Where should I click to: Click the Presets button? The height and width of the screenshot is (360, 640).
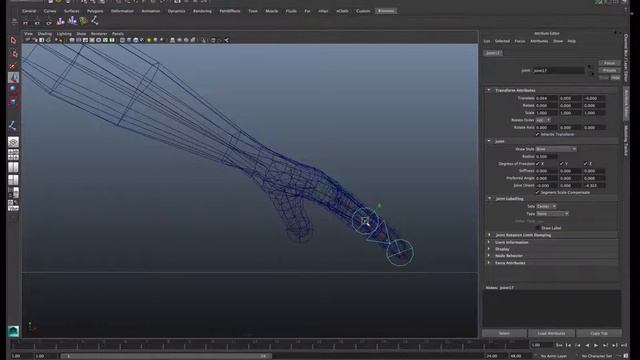[x=609, y=70]
